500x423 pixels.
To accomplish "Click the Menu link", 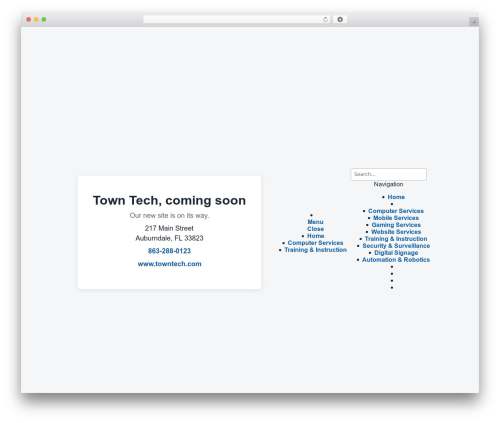I will (315, 222).
